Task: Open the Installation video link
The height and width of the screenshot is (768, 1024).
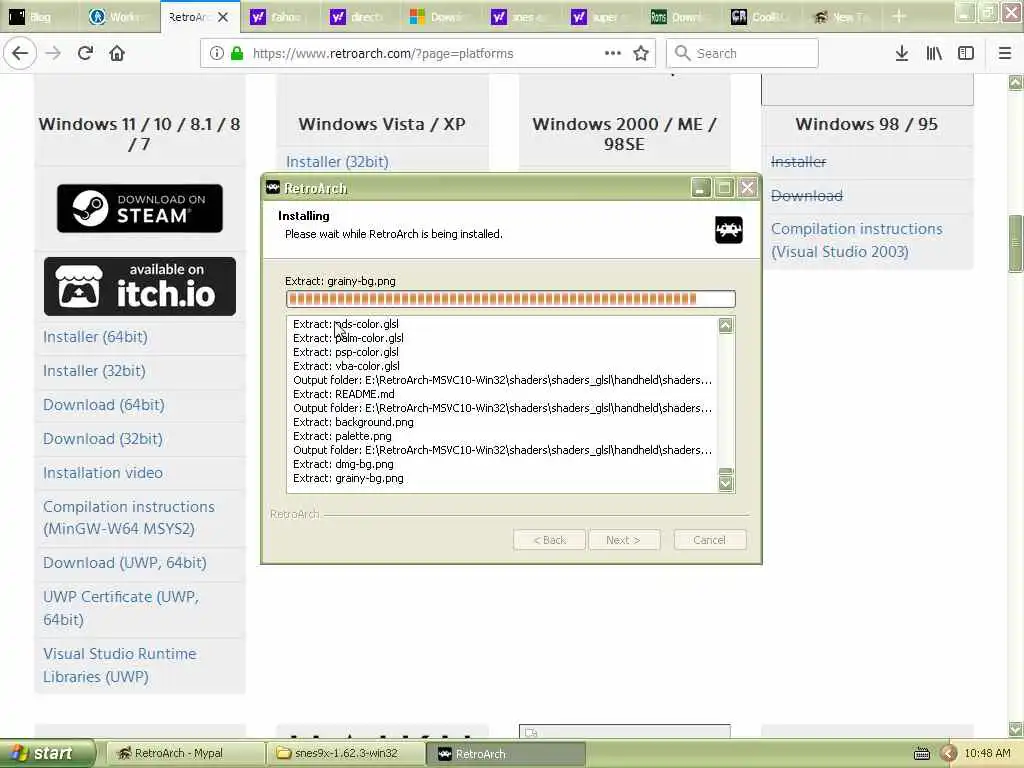Action: 103,473
